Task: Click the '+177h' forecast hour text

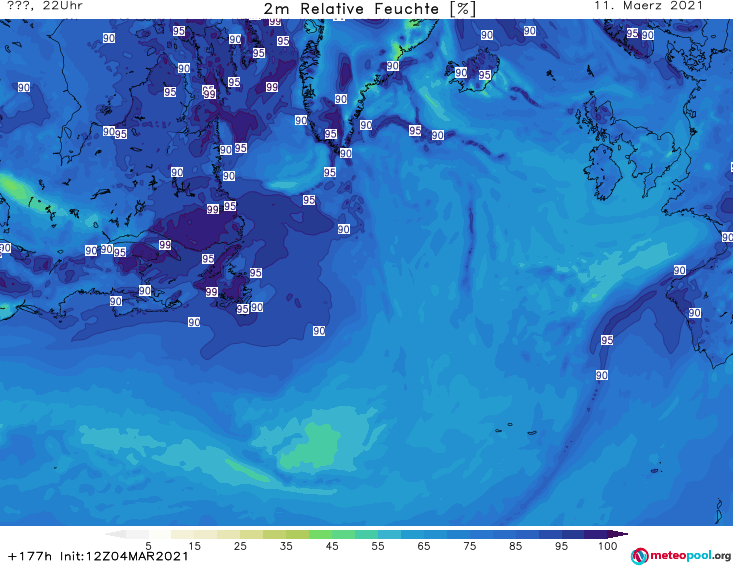Action: click(x=30, y=556)
